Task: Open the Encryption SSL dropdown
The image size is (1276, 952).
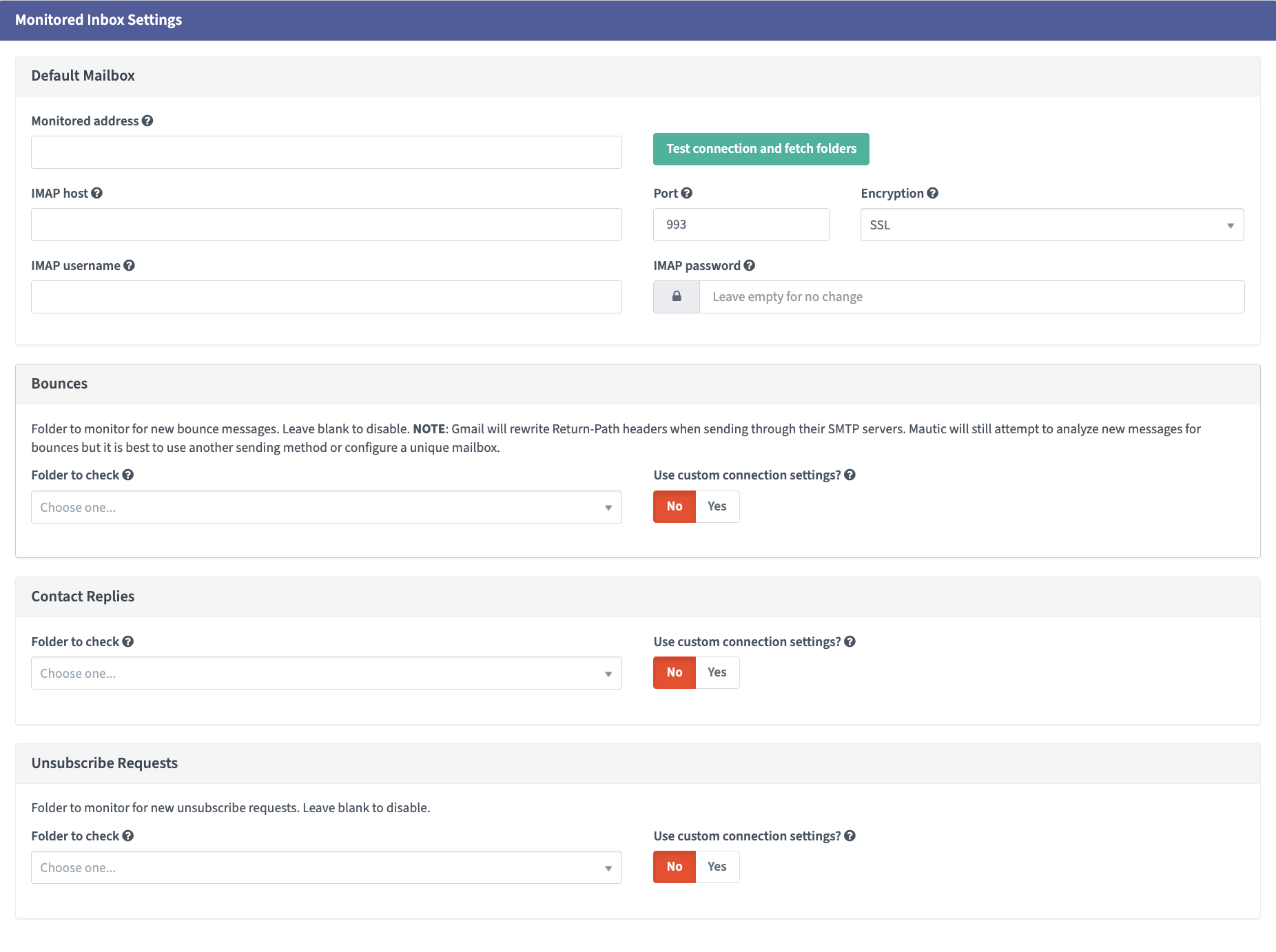Action: point(1051,225)
